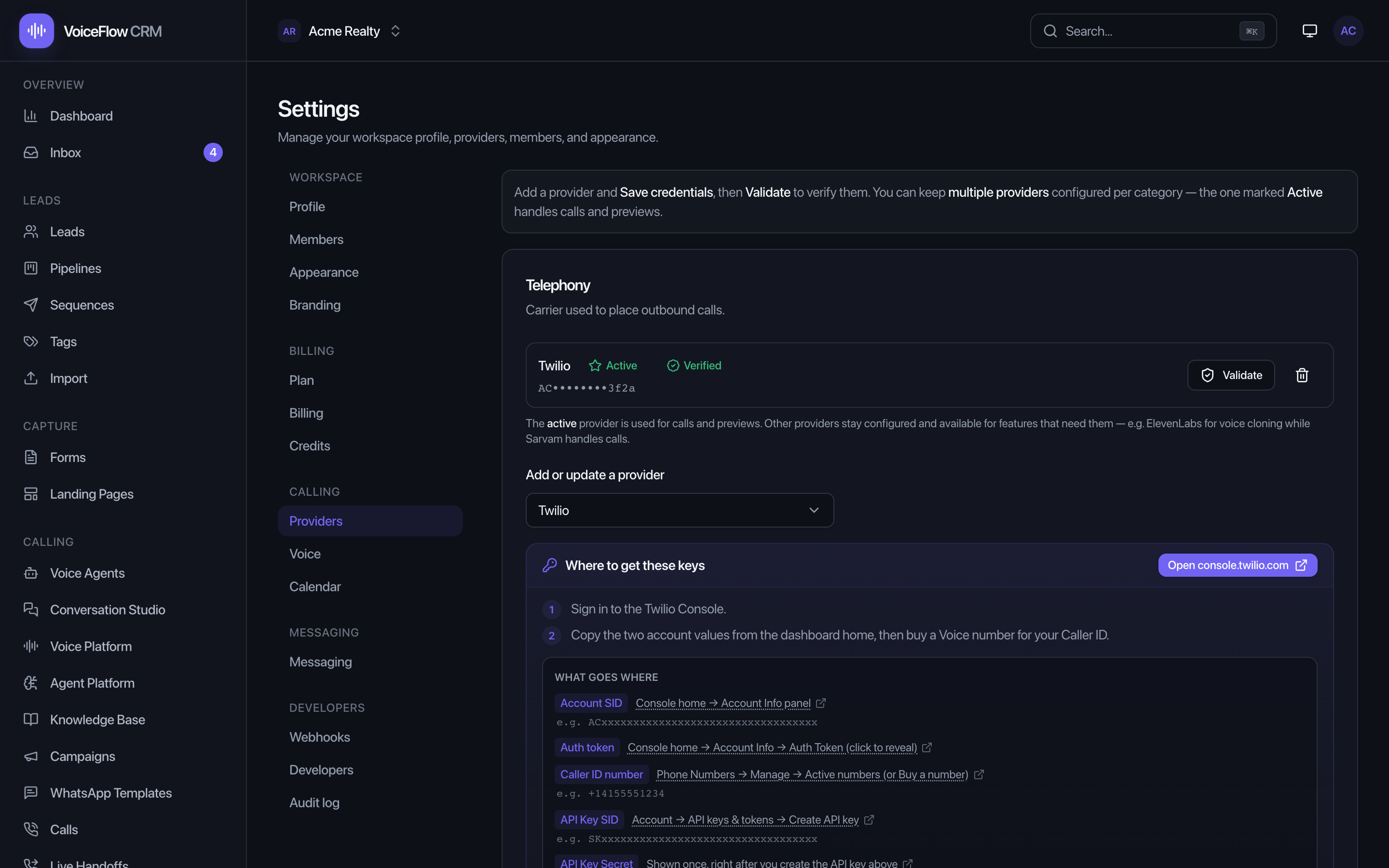Open the AC user avatar menu
Image resolution: width=1389 pixels, height=868 pixels.
tap(1348, 31)
